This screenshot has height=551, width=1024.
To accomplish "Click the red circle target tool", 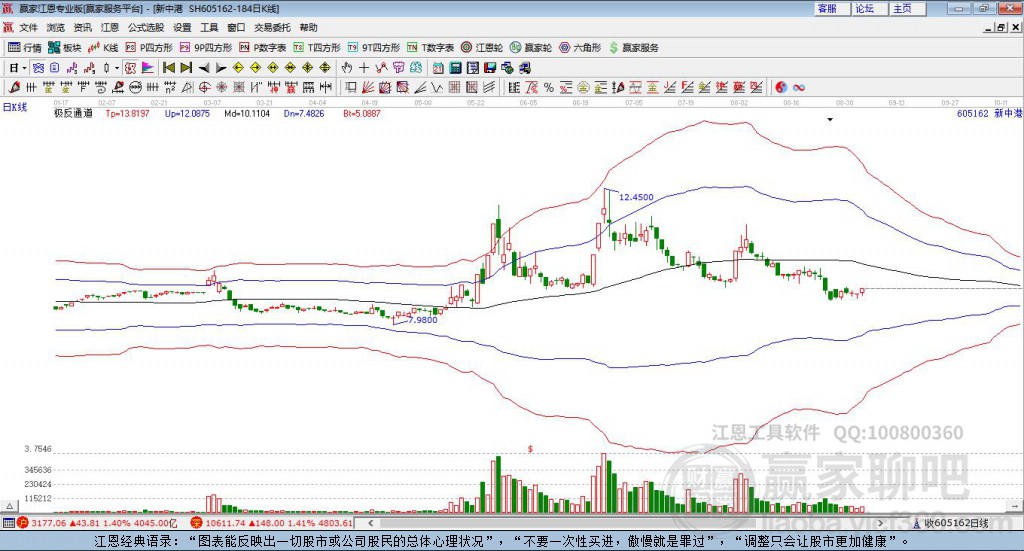I will [204, 87].
